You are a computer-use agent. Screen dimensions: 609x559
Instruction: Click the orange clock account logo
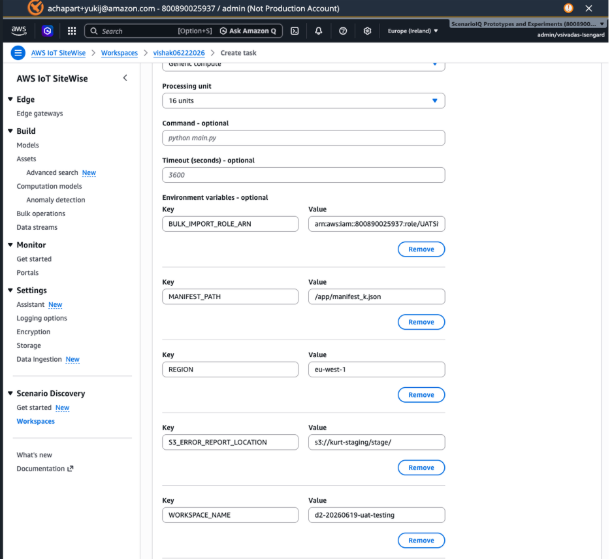[35, 7]
